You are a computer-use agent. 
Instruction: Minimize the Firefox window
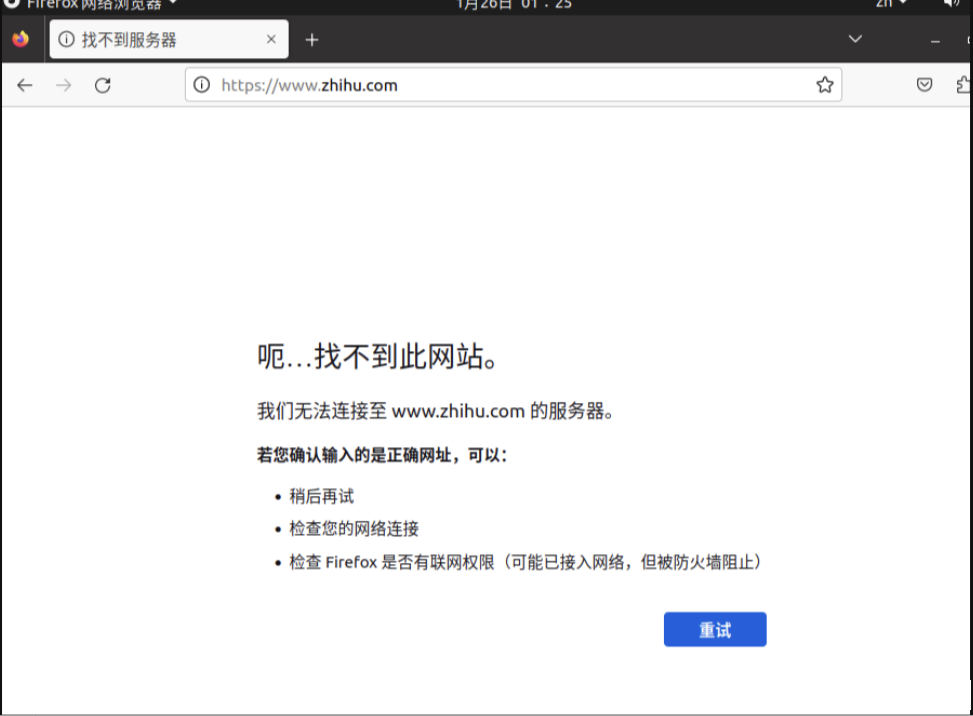(935, 41)
